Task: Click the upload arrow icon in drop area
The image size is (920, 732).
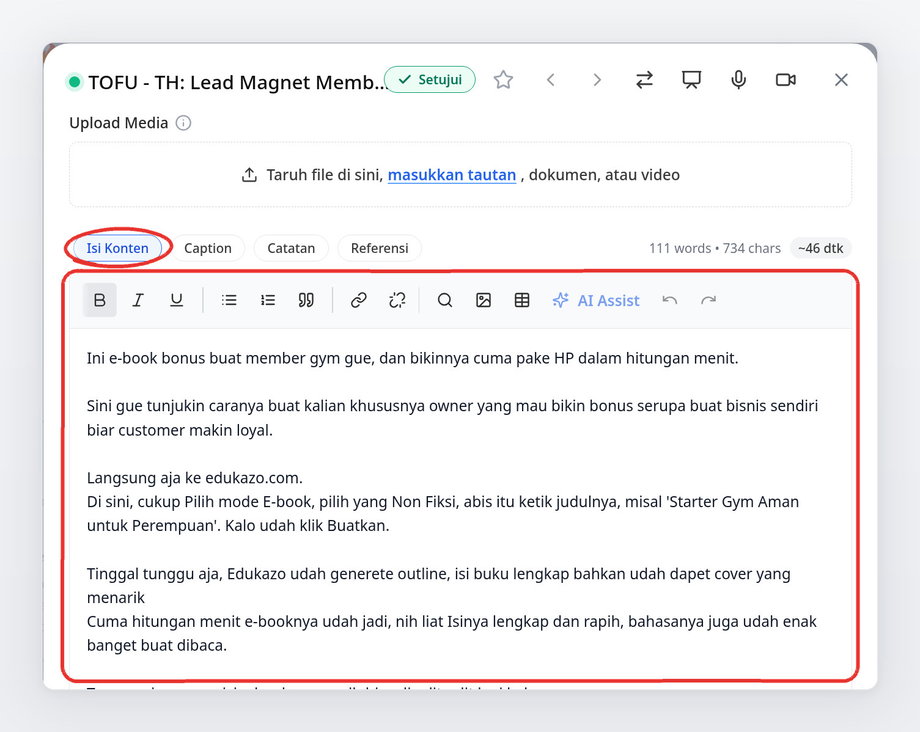Action: [x=249, y=175]
